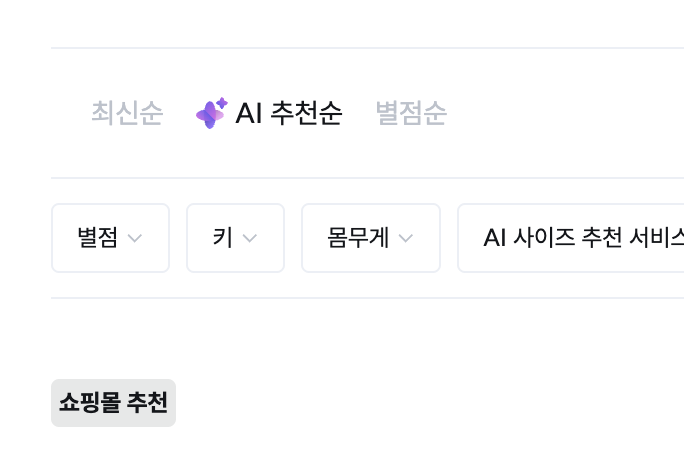
Task: Click the purple AI sparkle icon
Action: 211,113
